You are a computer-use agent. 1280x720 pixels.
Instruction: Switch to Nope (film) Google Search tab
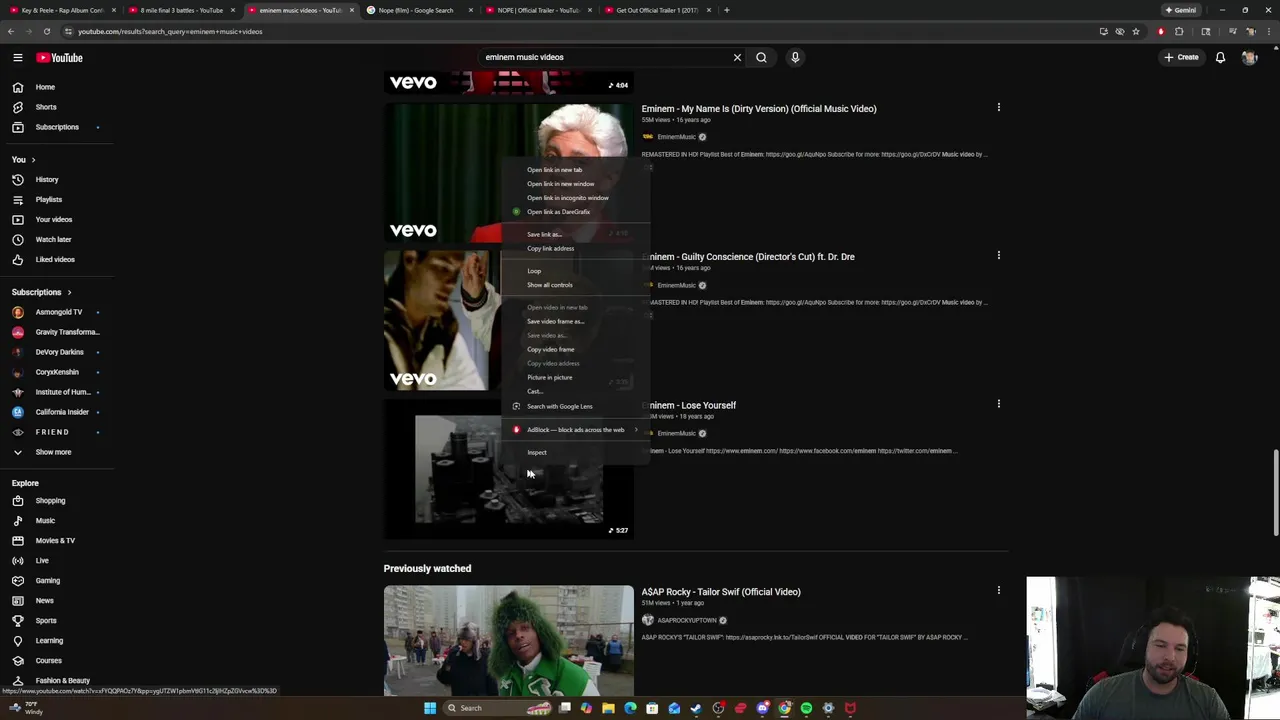[x=418, y=10]
